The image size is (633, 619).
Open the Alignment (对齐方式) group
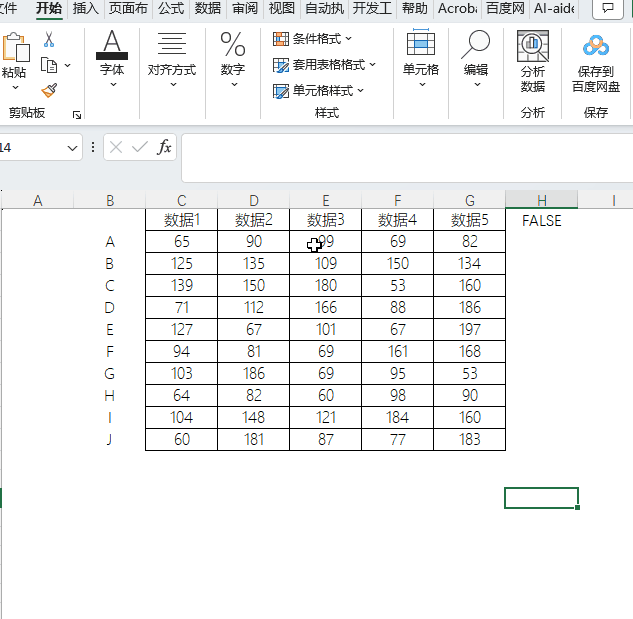[x=172, y=58]
